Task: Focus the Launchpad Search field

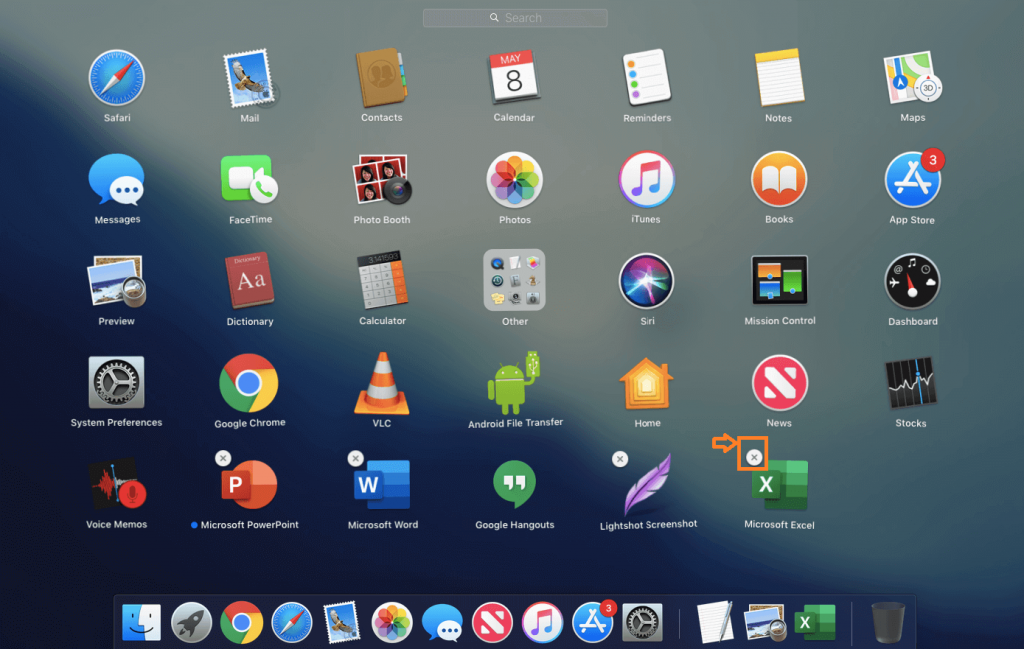Action: point(515,18)
